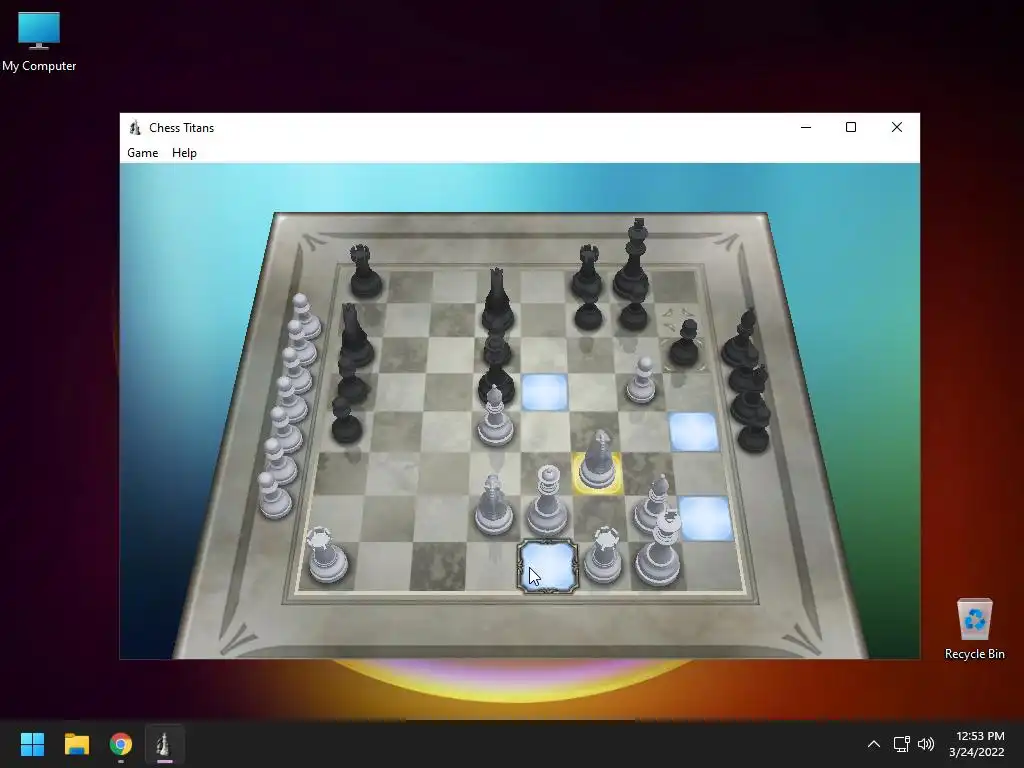Click the black rook on a8

(364, 272)
